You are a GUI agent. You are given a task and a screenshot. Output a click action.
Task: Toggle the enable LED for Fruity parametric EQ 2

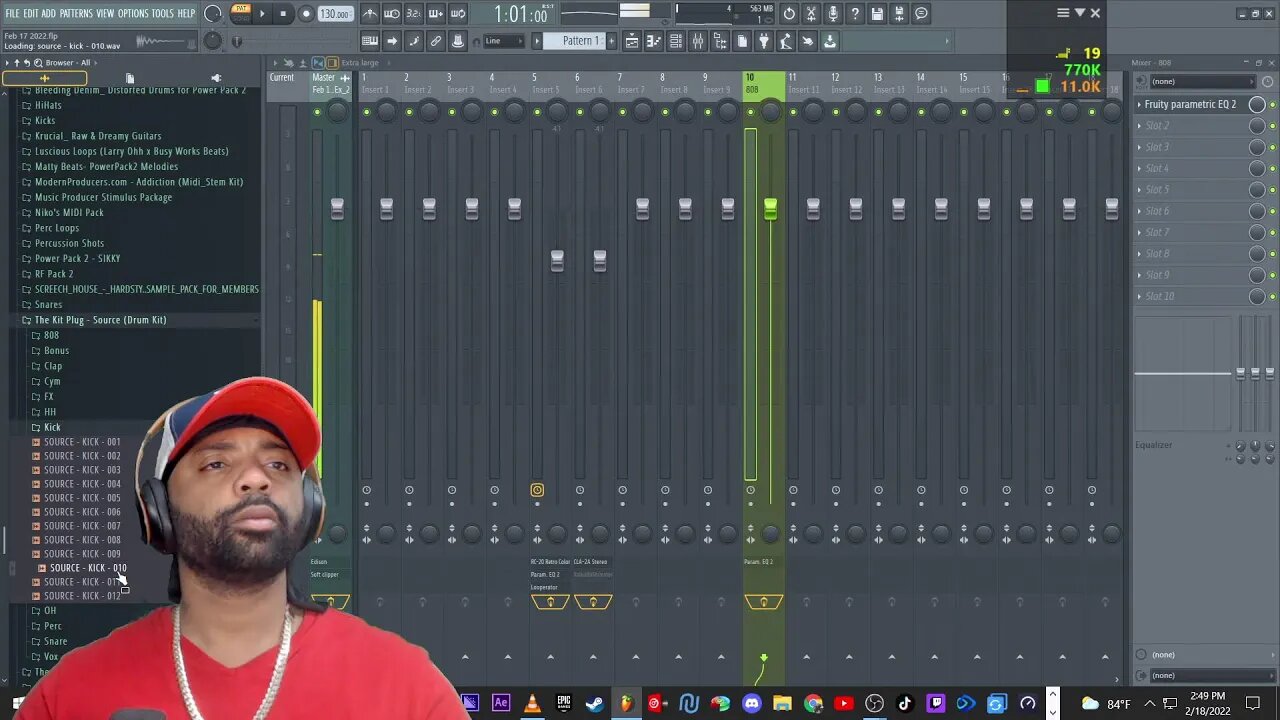pyautogui.click(x=1272, y=104)
